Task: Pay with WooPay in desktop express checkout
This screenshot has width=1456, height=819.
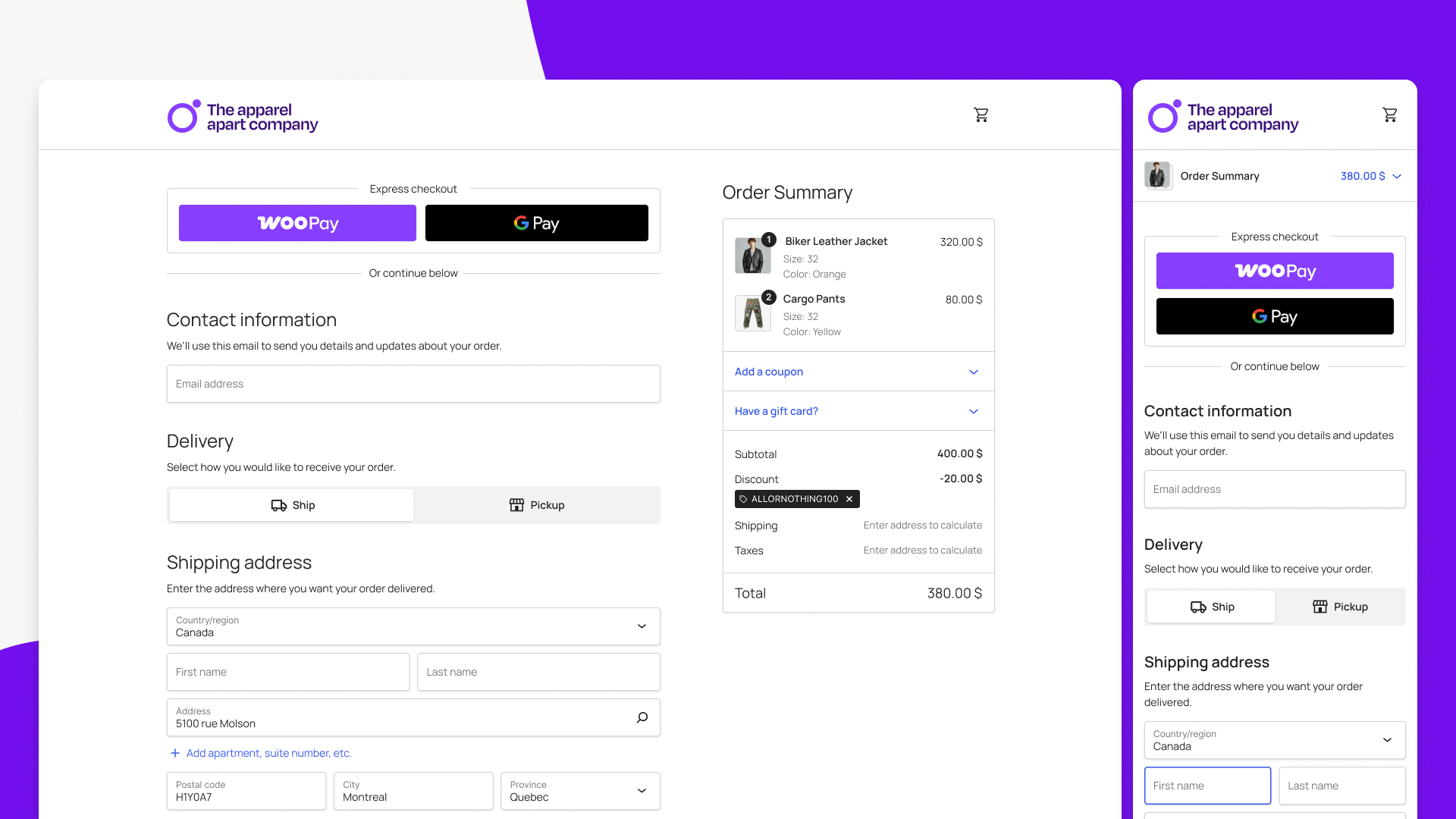Action: tap(297, 223)
